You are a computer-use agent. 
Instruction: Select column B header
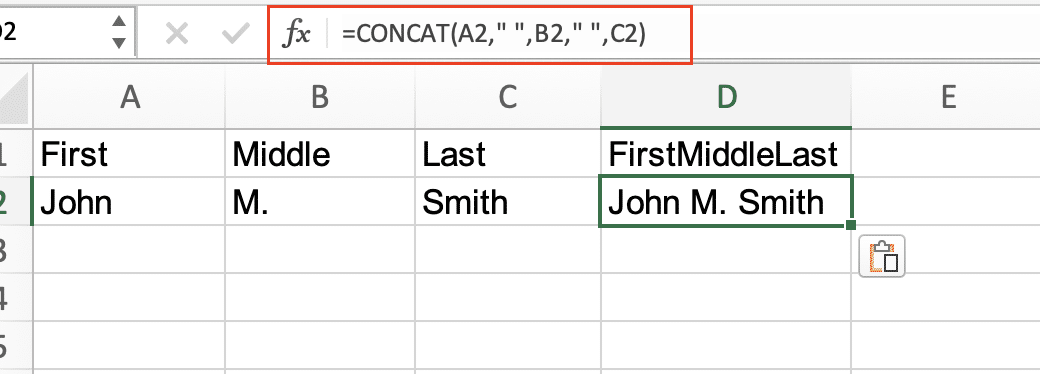click(320, 98)
